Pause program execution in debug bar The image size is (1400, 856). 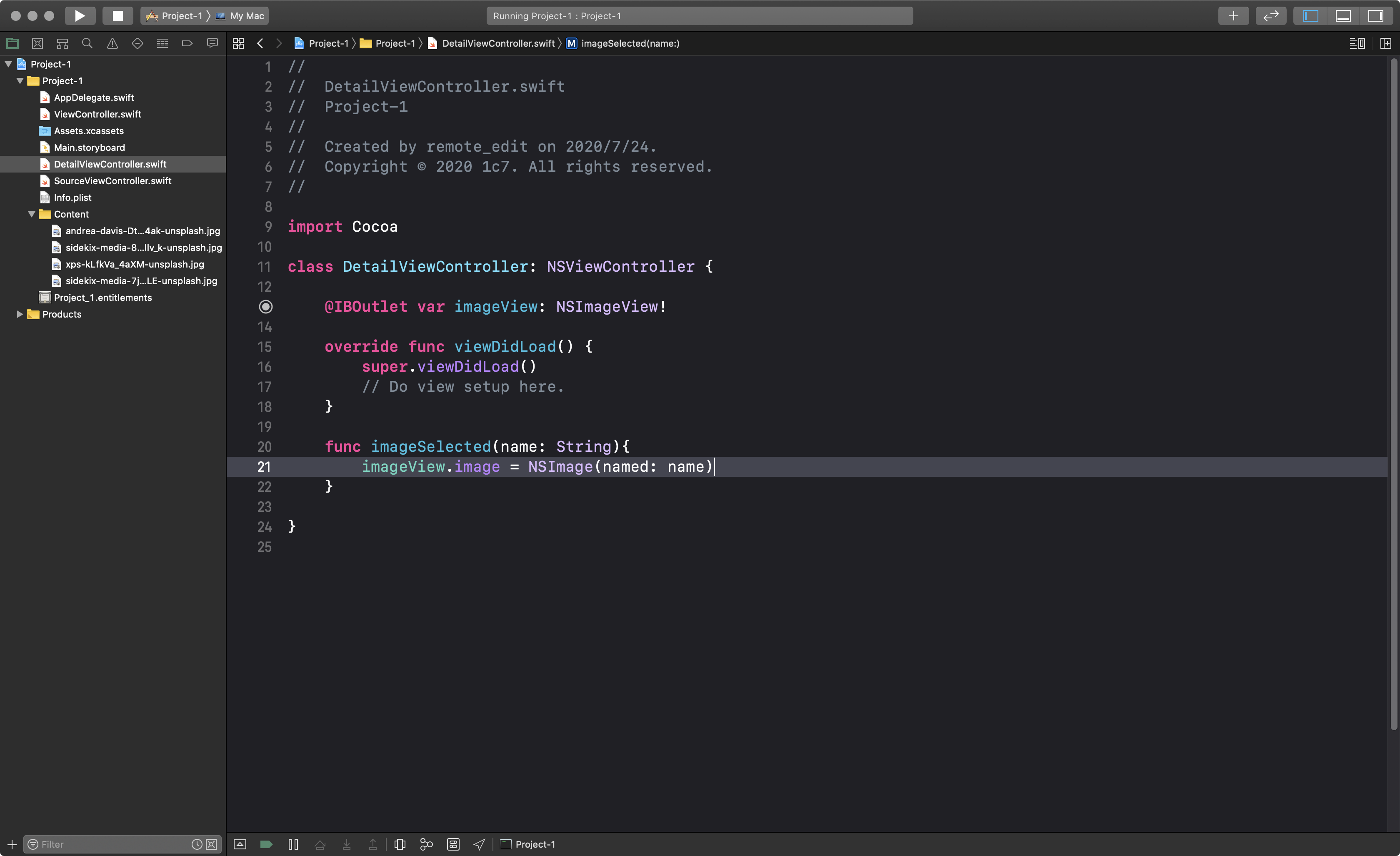pyautogui.click(x=293, y=844)
